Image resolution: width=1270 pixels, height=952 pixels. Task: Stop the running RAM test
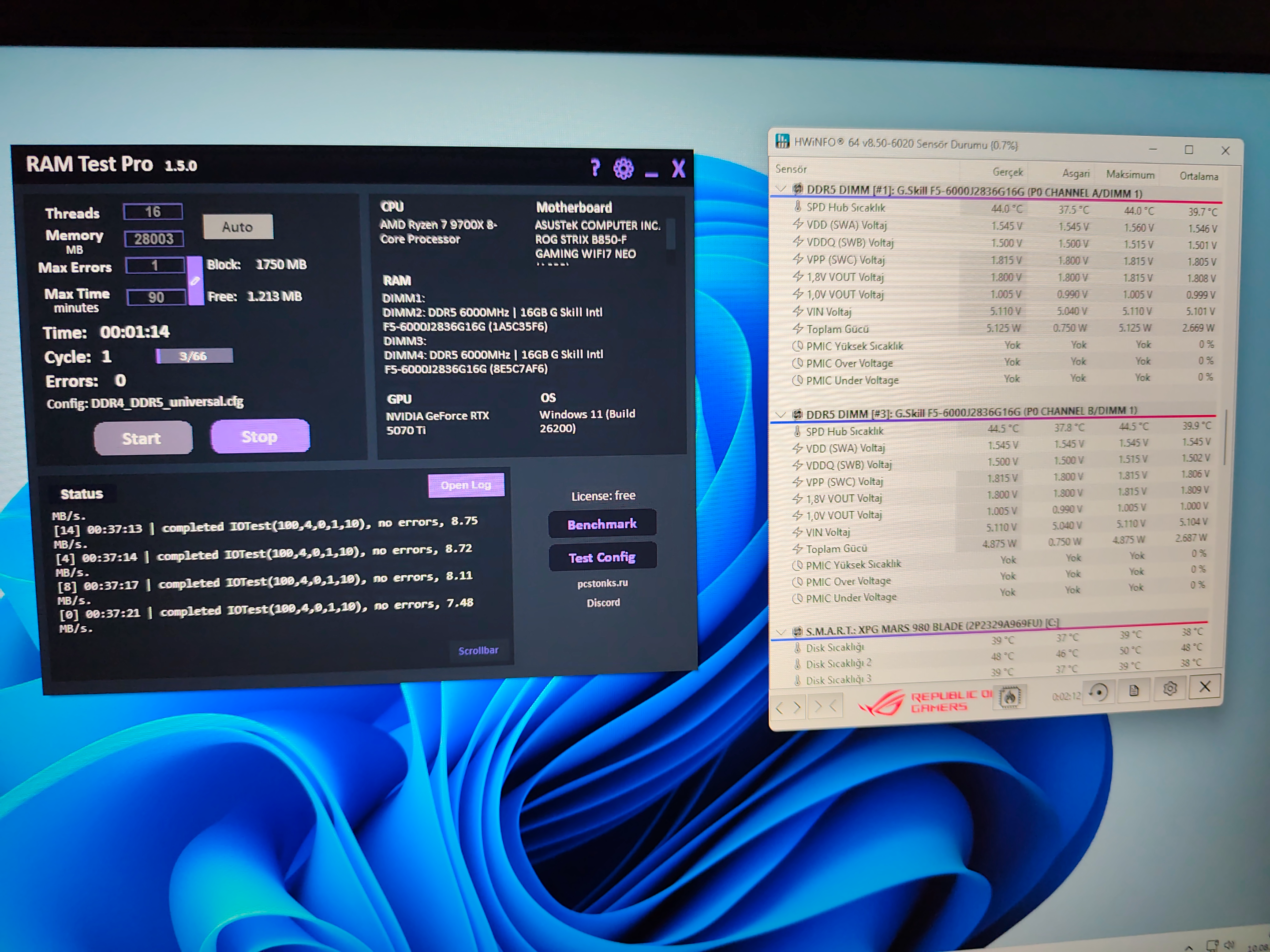pos(260,436)
